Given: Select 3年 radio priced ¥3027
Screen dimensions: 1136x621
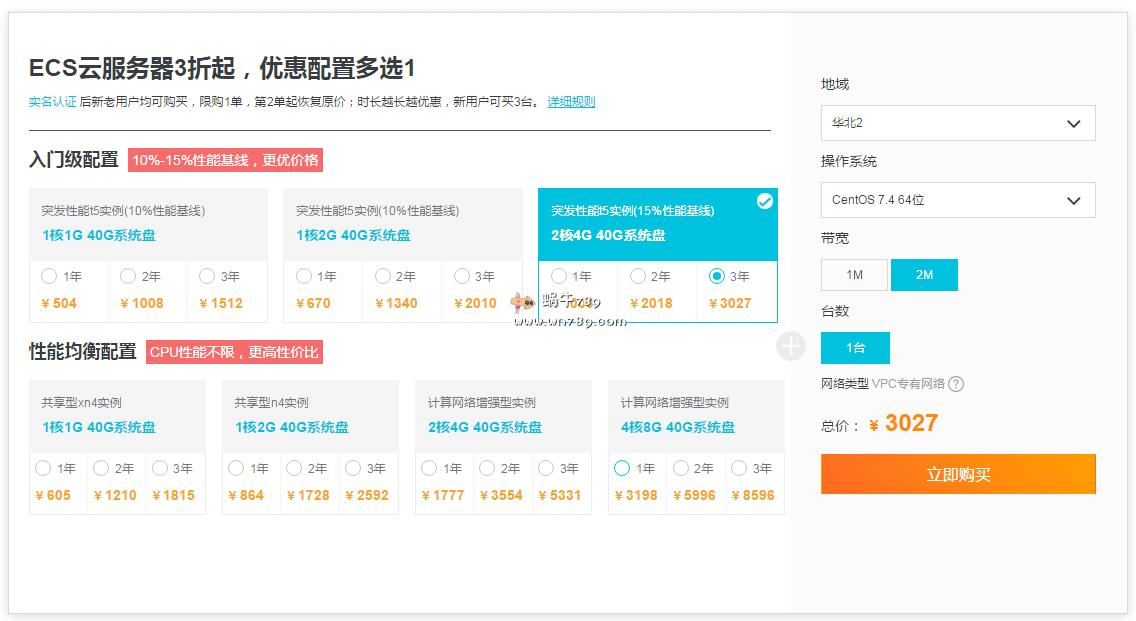Looking at the screenshot, I should (x=717, y=277).
